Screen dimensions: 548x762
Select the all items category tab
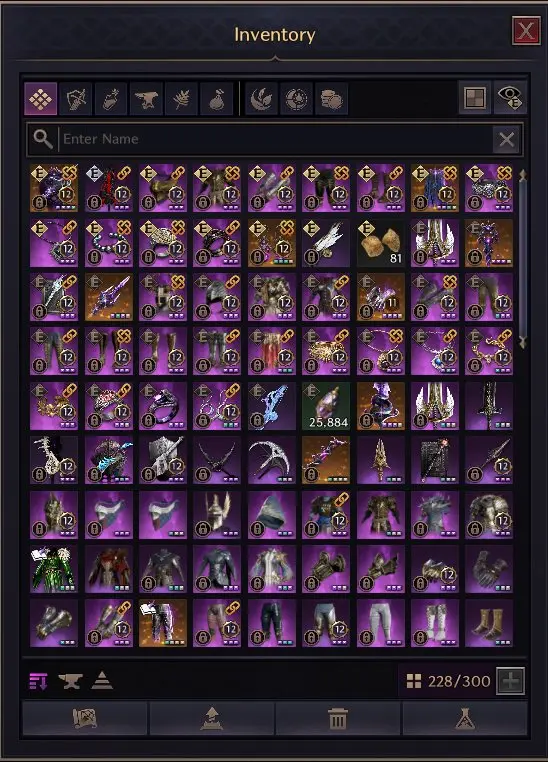click(x=41, y=99)
